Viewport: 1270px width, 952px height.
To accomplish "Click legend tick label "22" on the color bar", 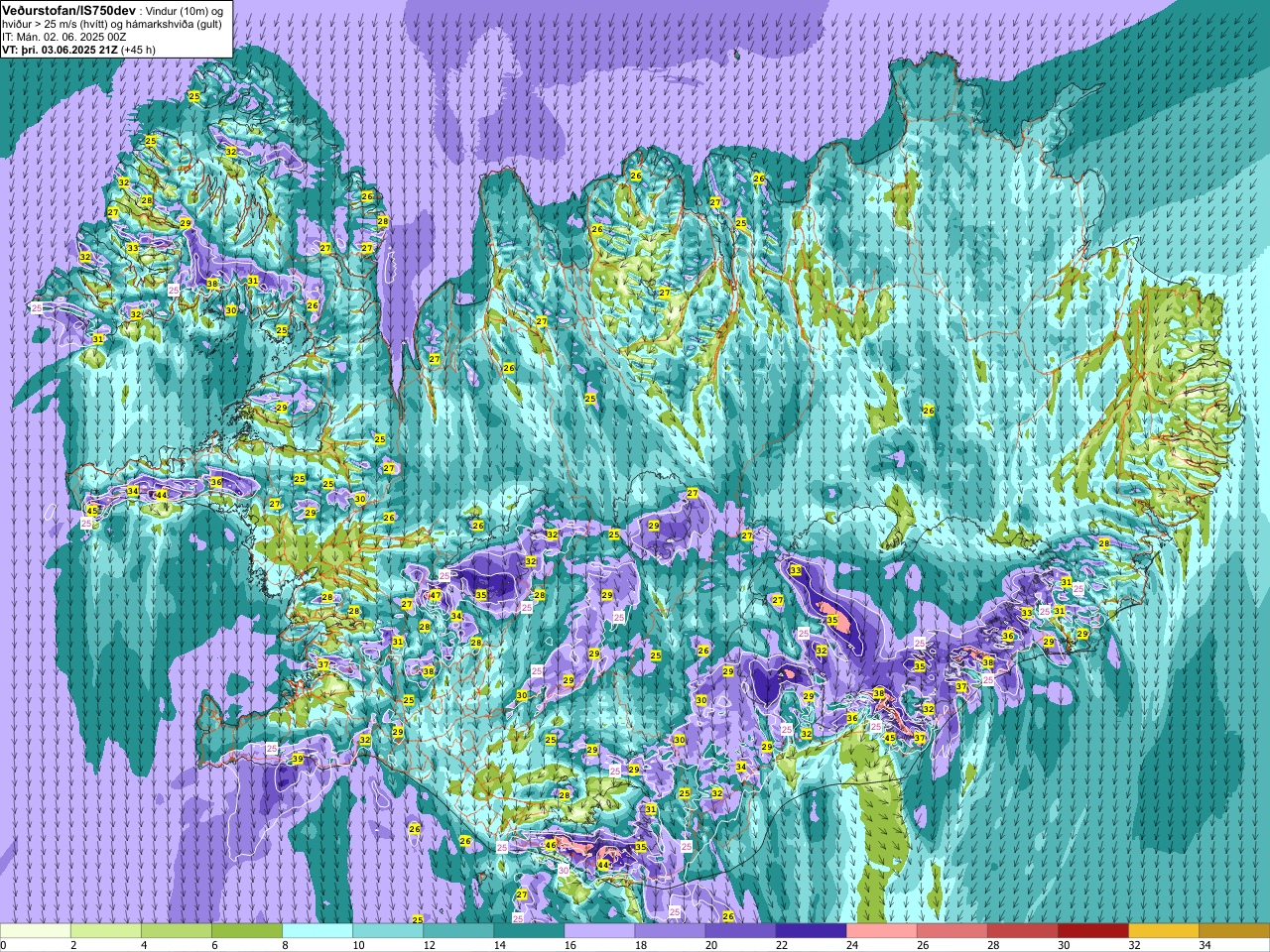I will point(782,945).
